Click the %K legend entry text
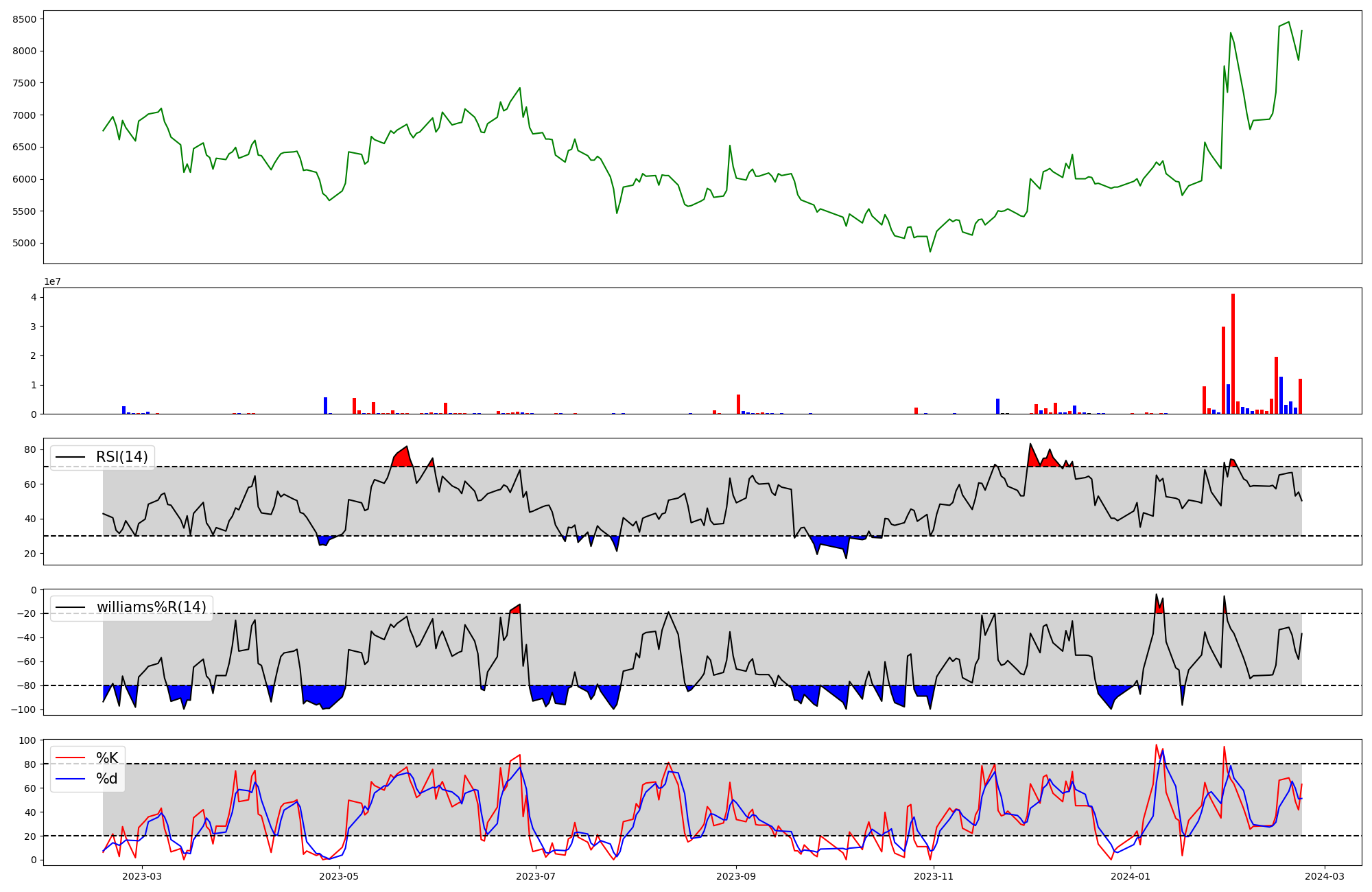Viewport: 1372px width, 892px height. [107, 758]
